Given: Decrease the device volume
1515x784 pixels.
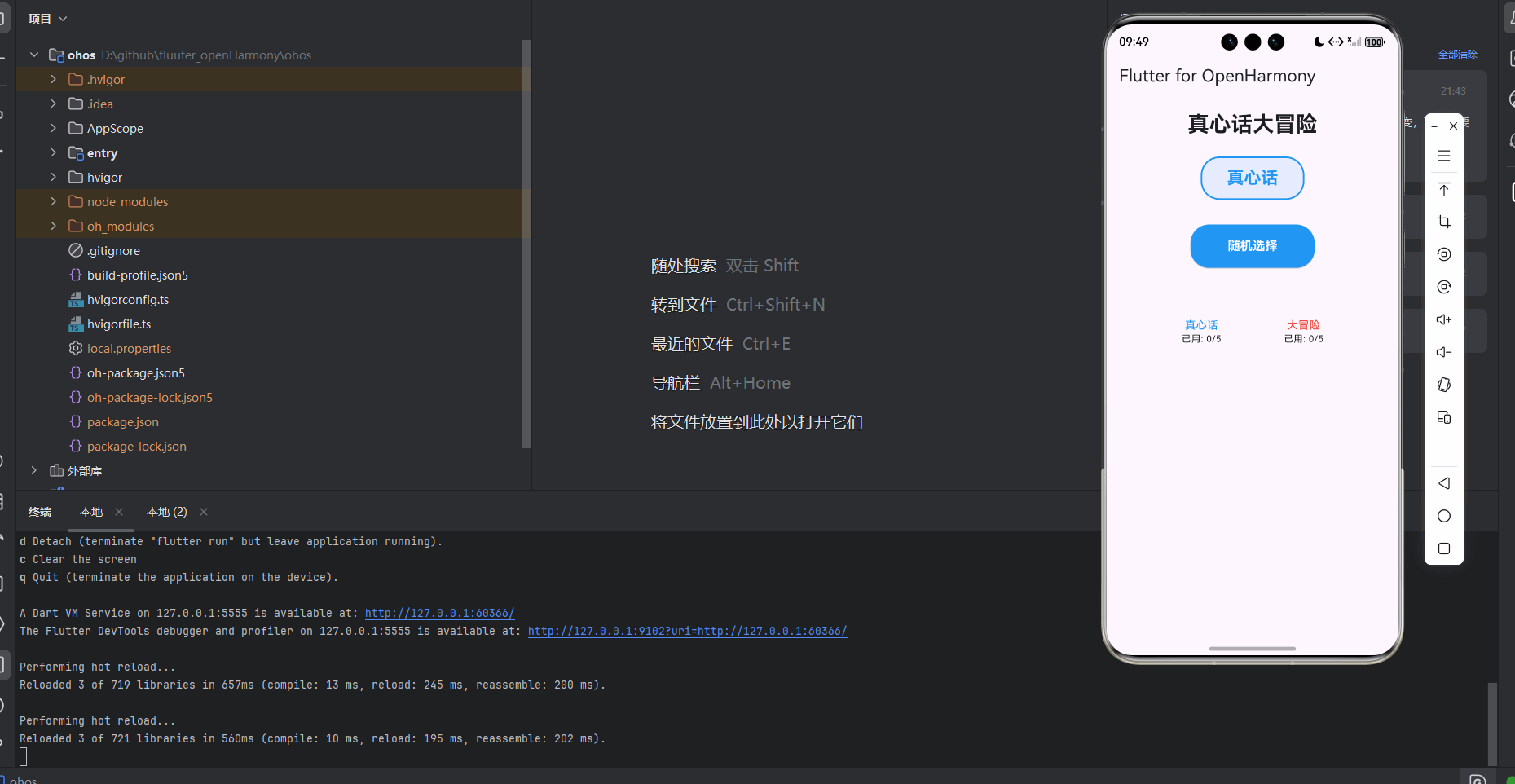Looking at the screenshot, I should [x=1443, y=352].
